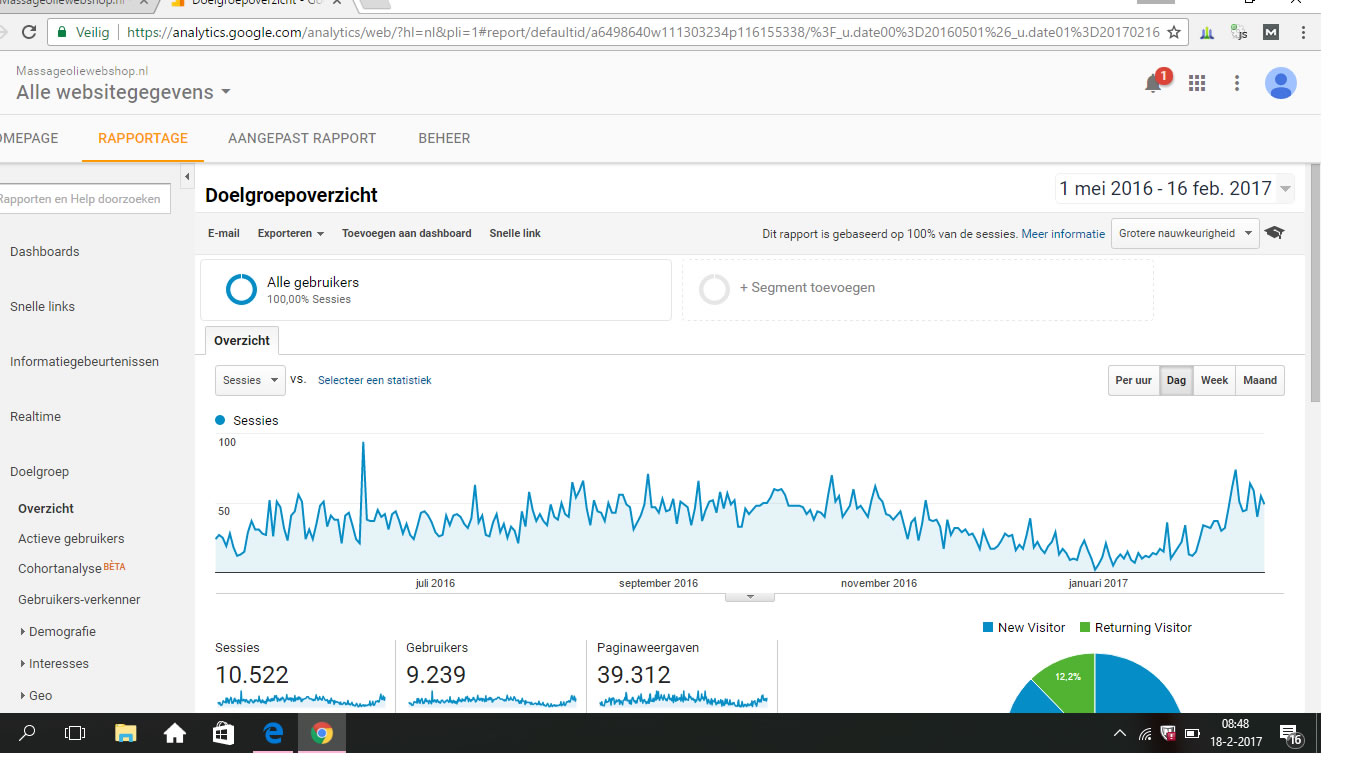Open the Google apps grid icon

point(1197,83)
